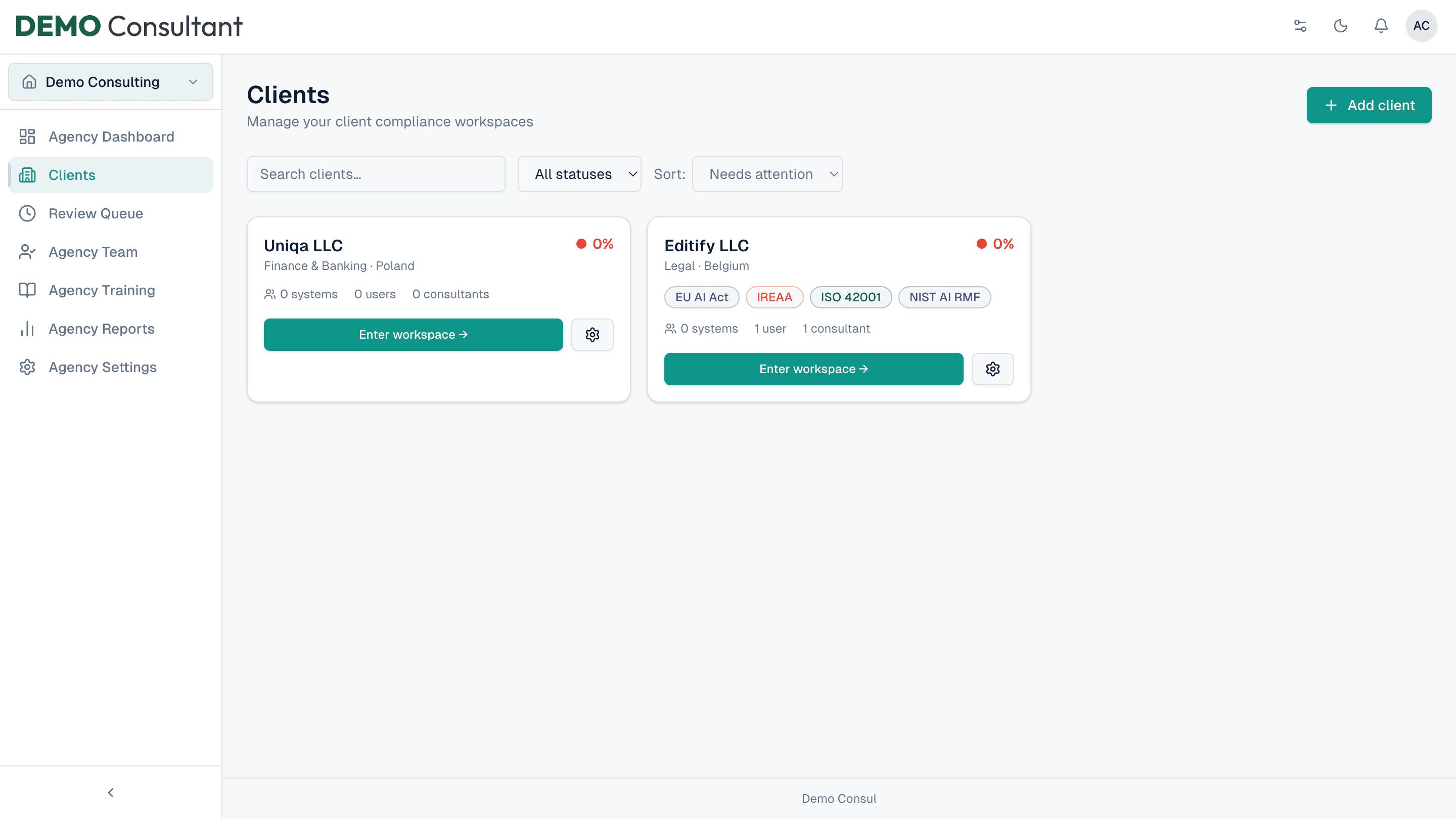Click the Review Queue clock icon
Viewport: 1456px width, 819px height.
click(27, 214)
